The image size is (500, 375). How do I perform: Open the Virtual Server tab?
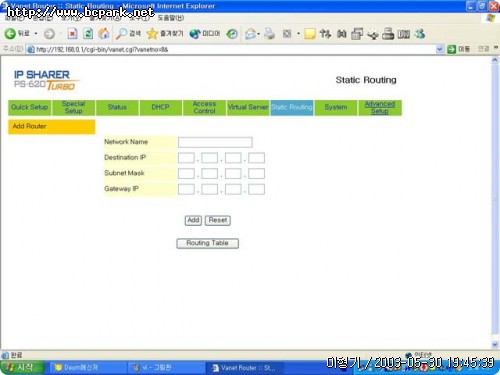pos(248,107)
